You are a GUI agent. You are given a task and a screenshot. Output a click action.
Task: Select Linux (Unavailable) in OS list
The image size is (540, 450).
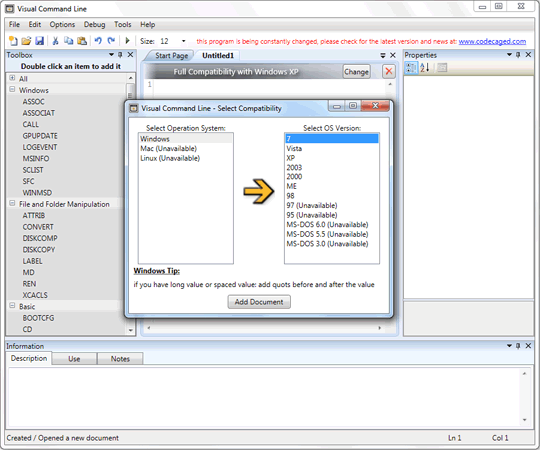click(x=186, y=158)
